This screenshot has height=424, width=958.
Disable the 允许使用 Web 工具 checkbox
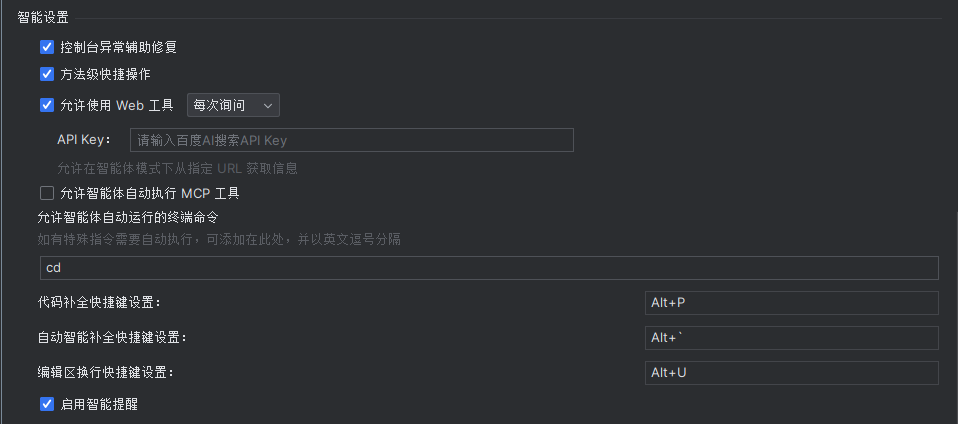(47, 105)
